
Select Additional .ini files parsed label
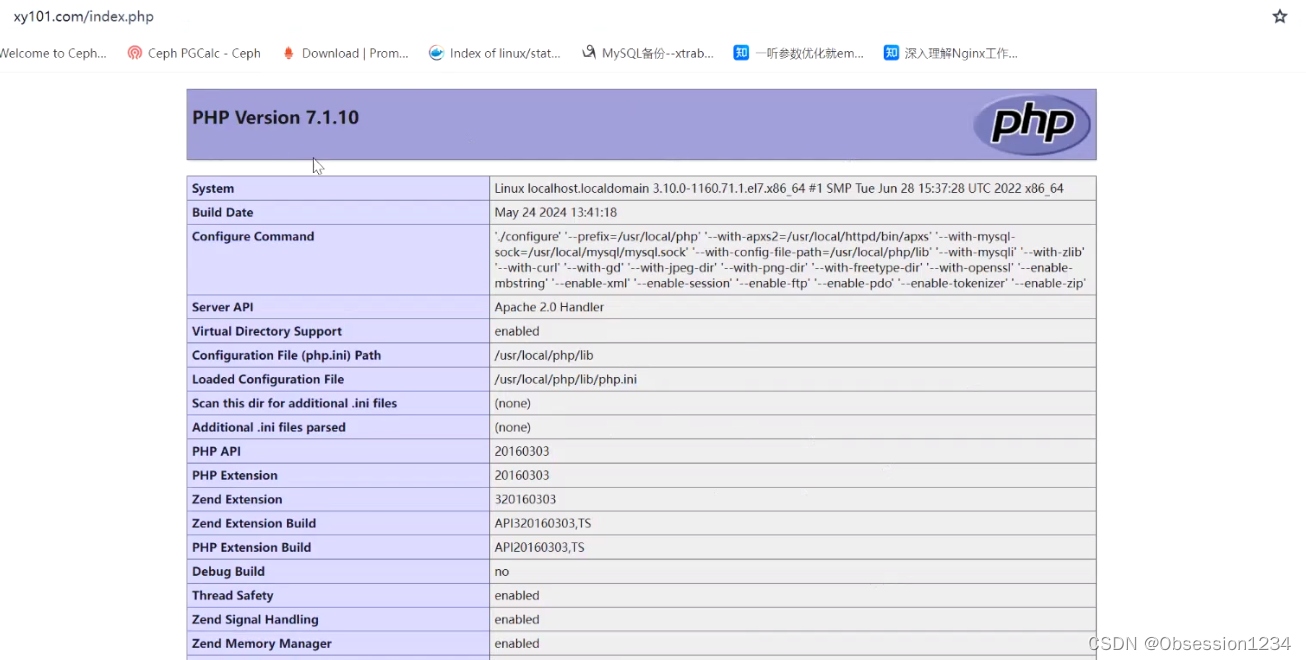point(269,427)
